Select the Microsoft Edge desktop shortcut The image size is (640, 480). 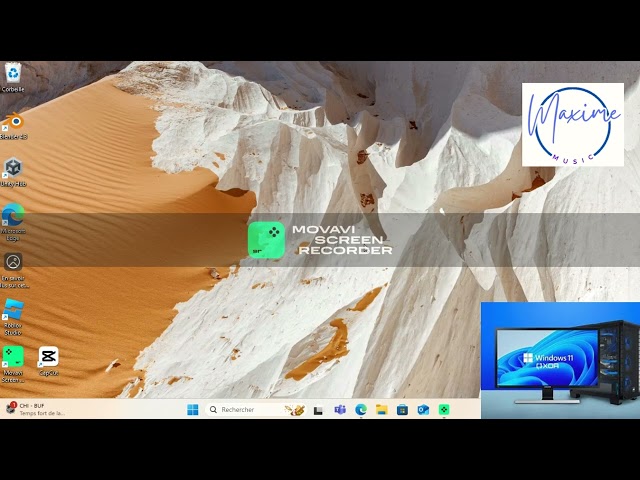[13, 222]
